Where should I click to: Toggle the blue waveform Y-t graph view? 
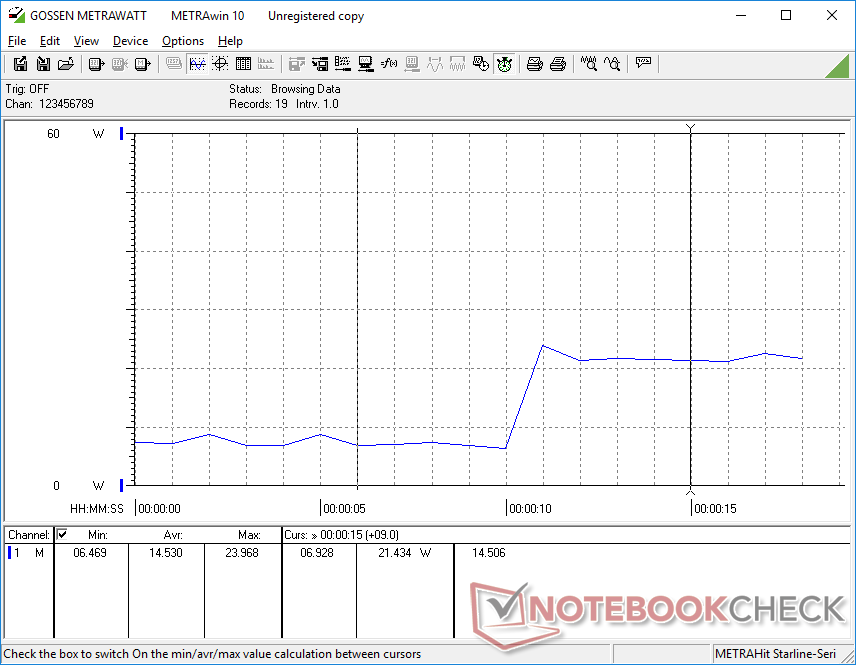point(197,64)
